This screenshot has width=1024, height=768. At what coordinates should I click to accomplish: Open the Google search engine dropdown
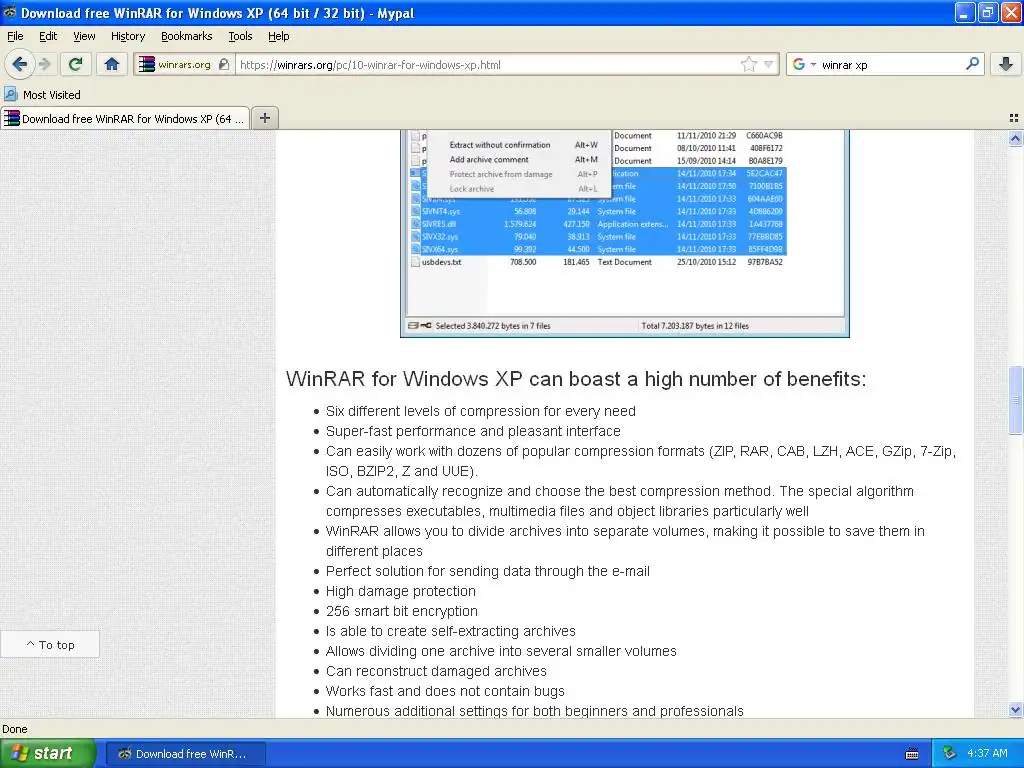point(805,64)
